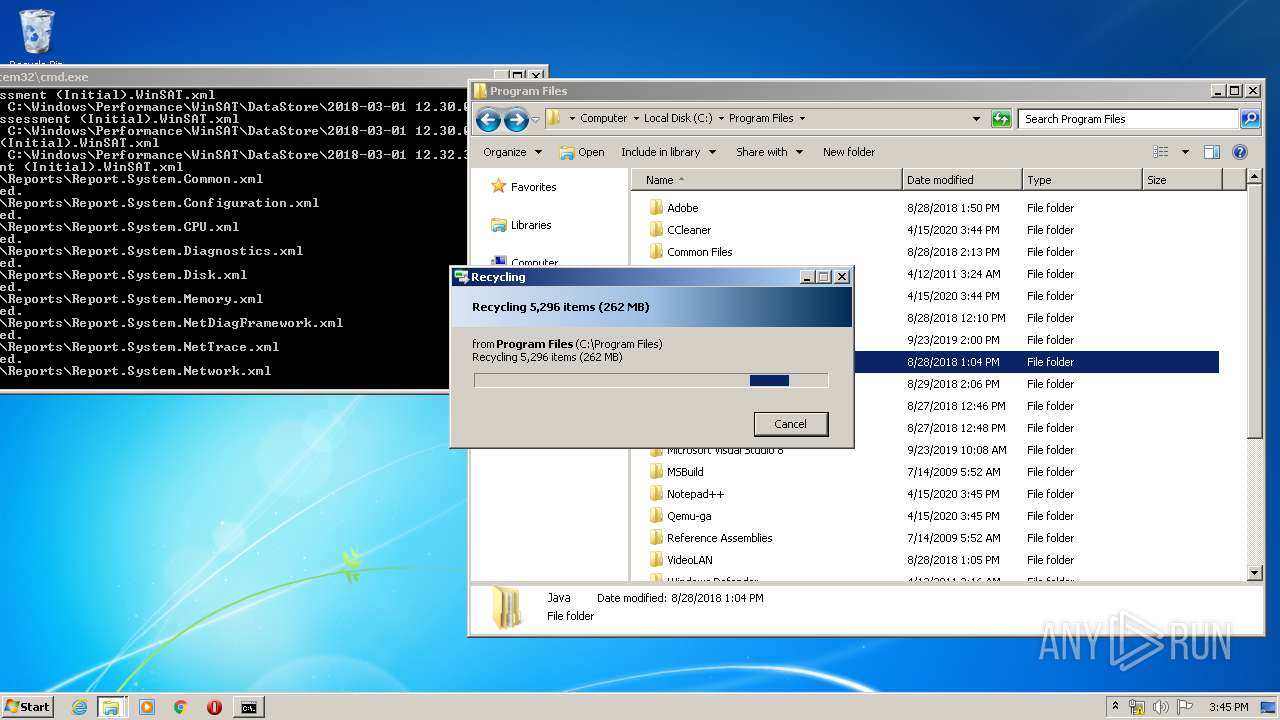Click the Back arrow in Explorer

(488, 120)
